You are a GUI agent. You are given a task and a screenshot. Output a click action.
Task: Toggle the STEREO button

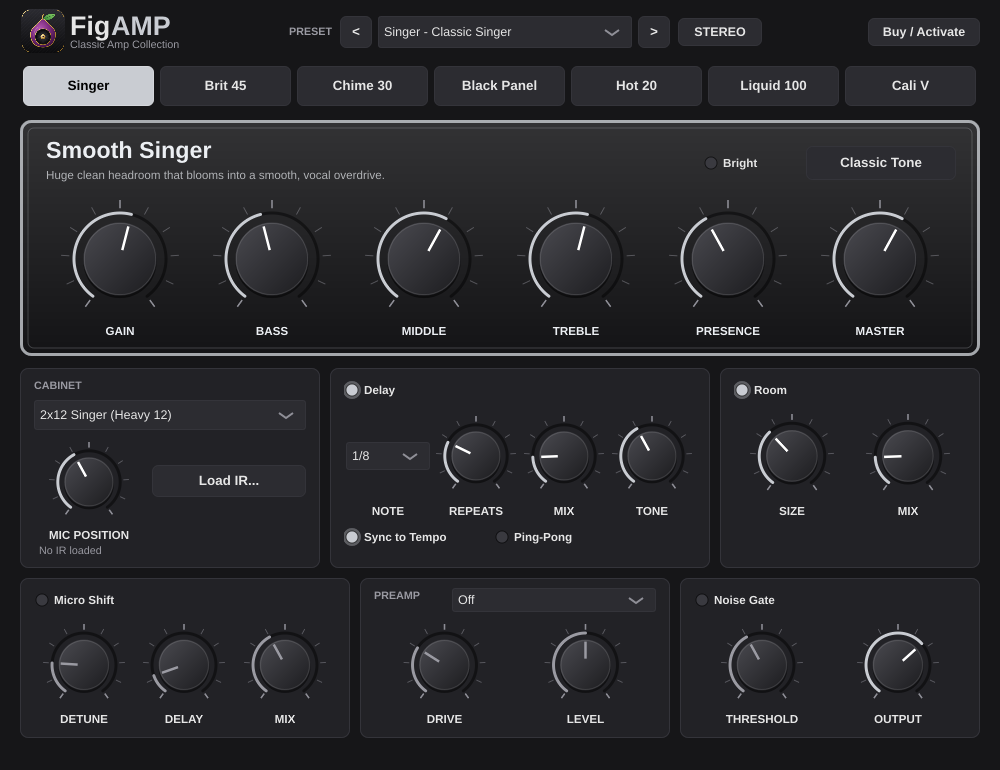click(x=719, y=32)
